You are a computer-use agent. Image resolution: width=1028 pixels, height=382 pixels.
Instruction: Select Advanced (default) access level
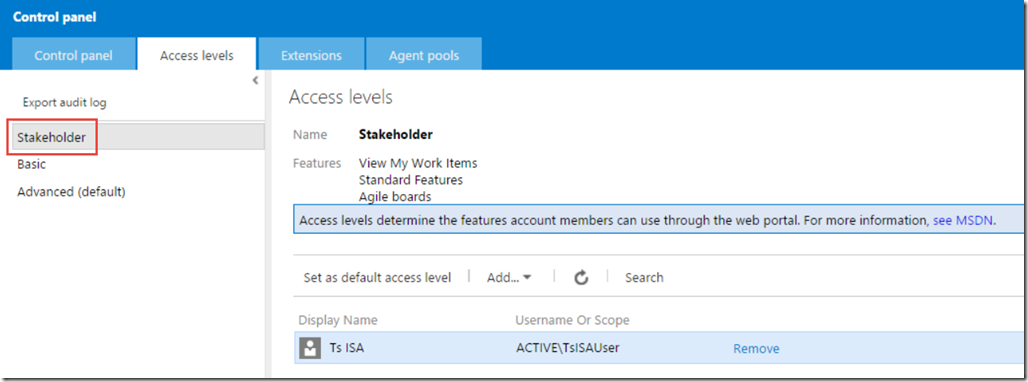coord(71,192)
